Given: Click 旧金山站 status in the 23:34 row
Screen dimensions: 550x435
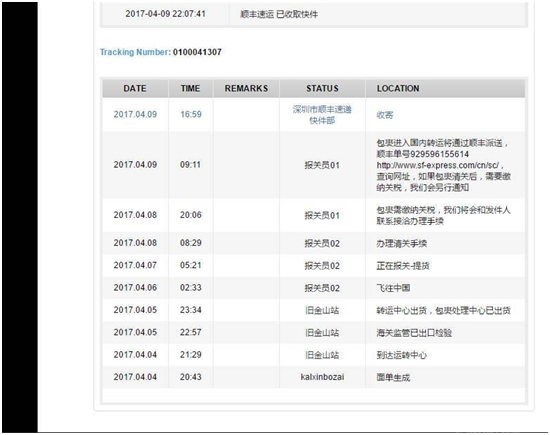Looking at the screenshot, I should [x=322, y=310].
